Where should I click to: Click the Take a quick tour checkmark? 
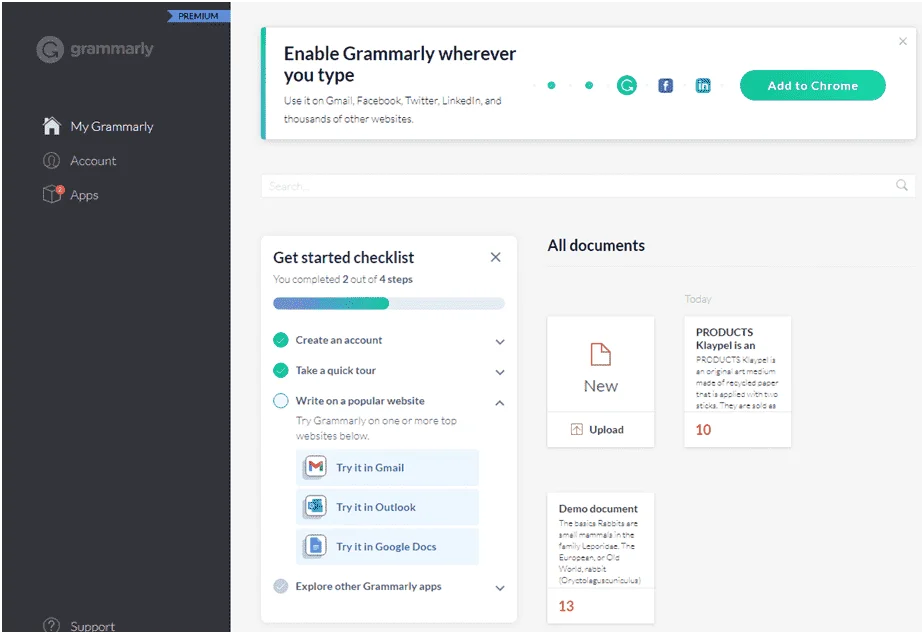pos(280,370)
